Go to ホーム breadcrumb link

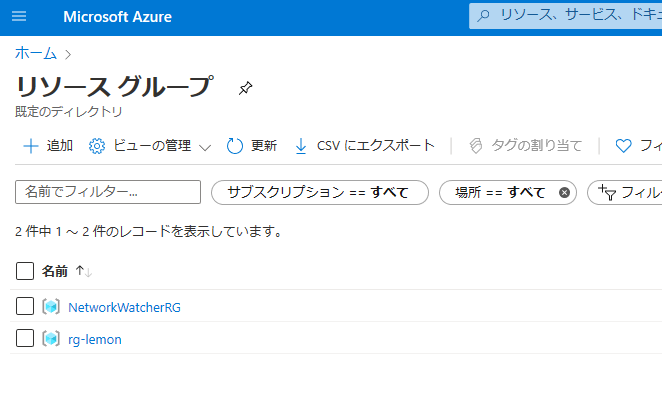36,54
